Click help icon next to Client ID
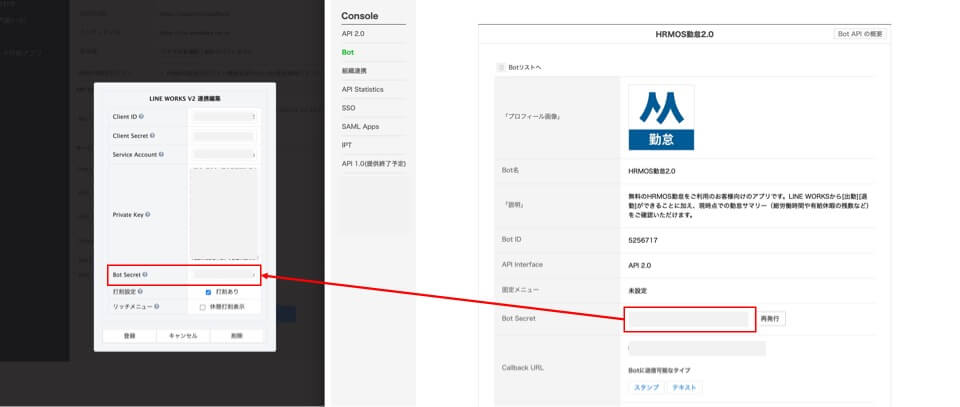 click(x=141, y=116)
